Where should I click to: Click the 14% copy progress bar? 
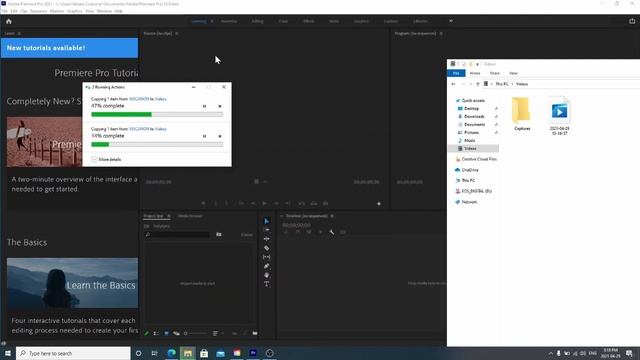pyautogui.click(x=157, y=144)
